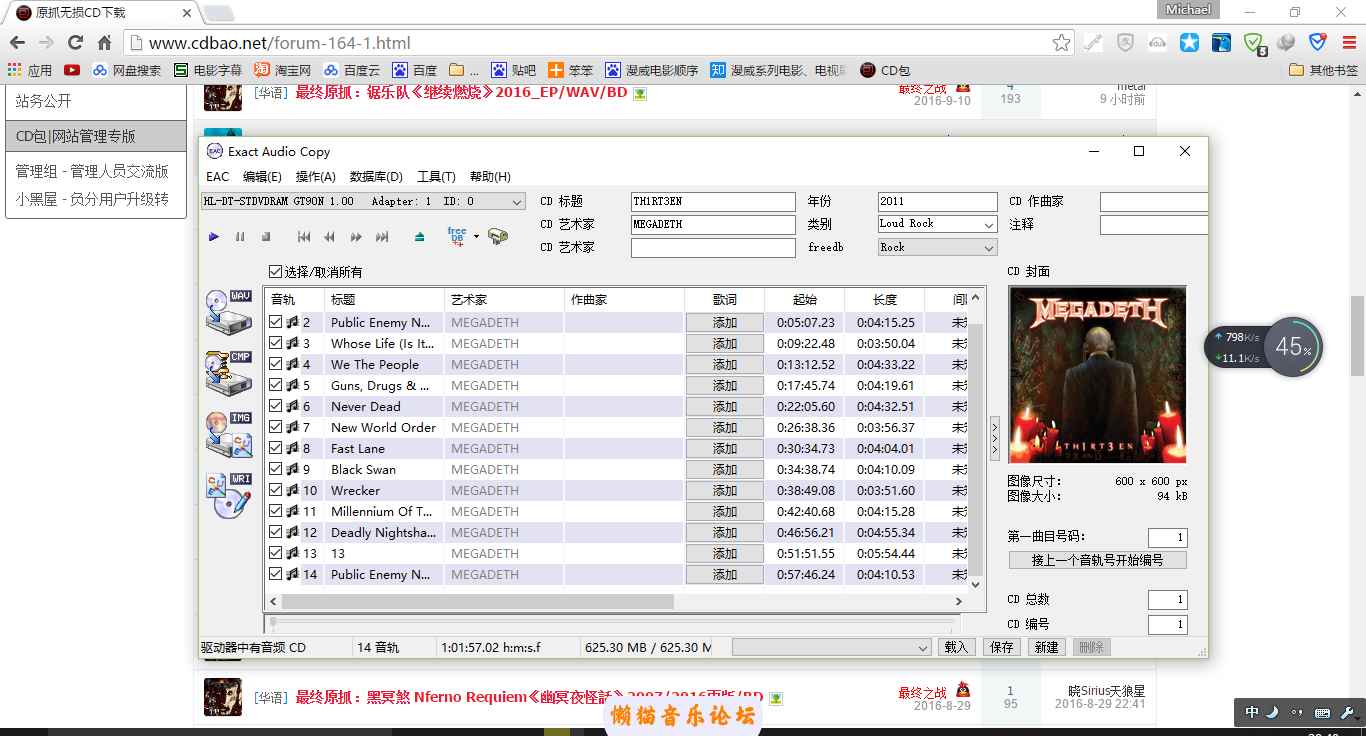Click the CD title field TH1RT3EN
The width and height of the screenshot is (1366, 736).
(713, 202)
